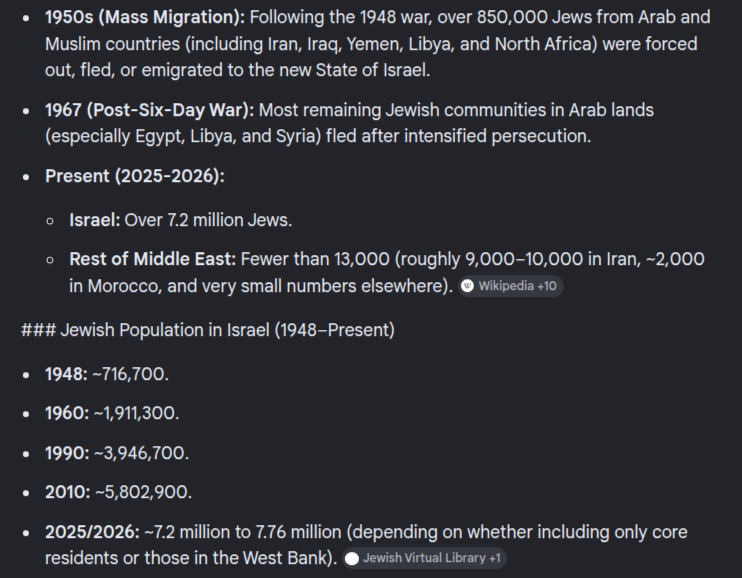Click the "2025/2026:" bold label
Viewport: 742px width, 578px height.
pyautogui.click(x=92, y=532)
